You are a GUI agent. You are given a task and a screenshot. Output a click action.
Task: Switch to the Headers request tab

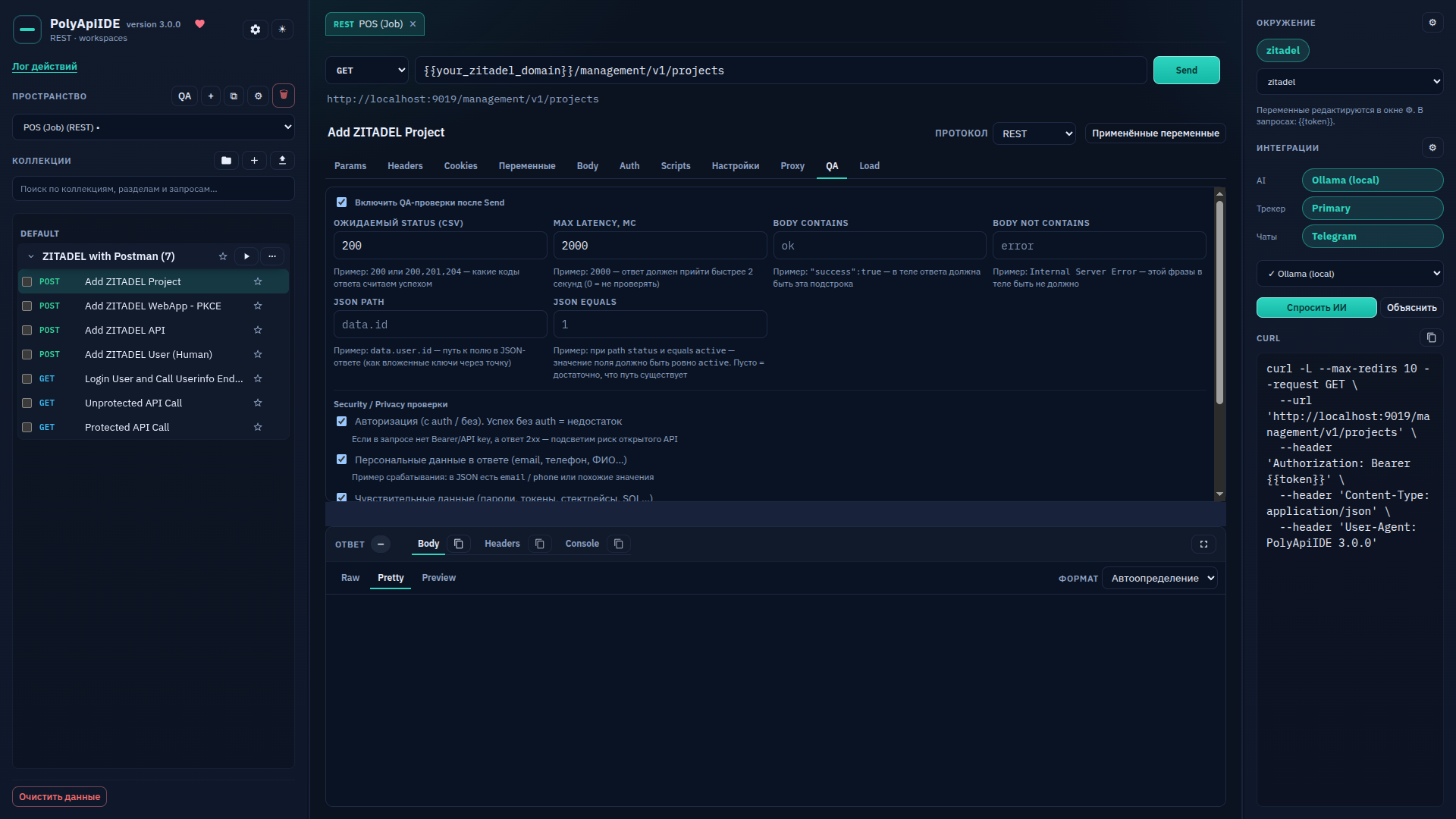click(x=405, y=166)
